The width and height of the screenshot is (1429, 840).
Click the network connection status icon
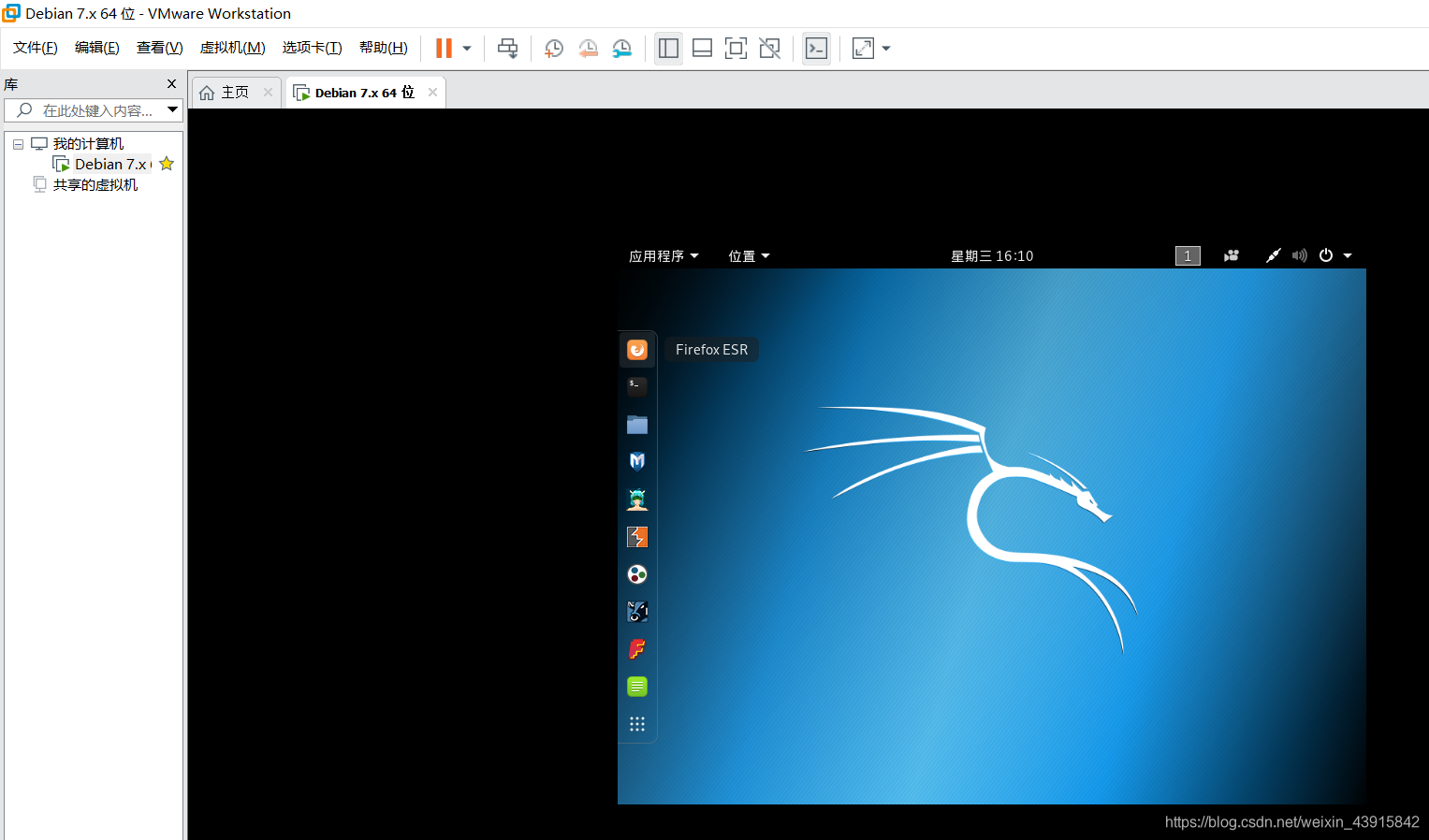pyautogui.click(x=1273, y=256)
